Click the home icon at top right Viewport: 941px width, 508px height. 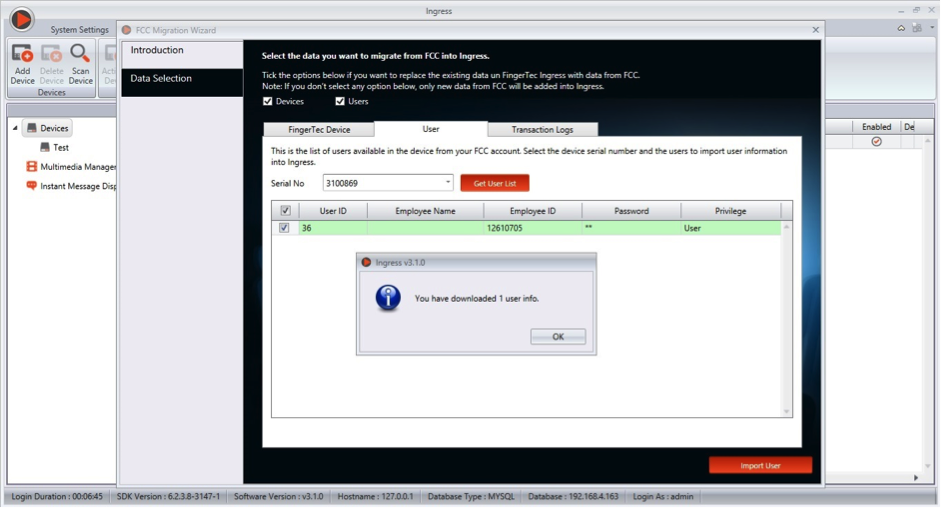click(x=901, y=28)
